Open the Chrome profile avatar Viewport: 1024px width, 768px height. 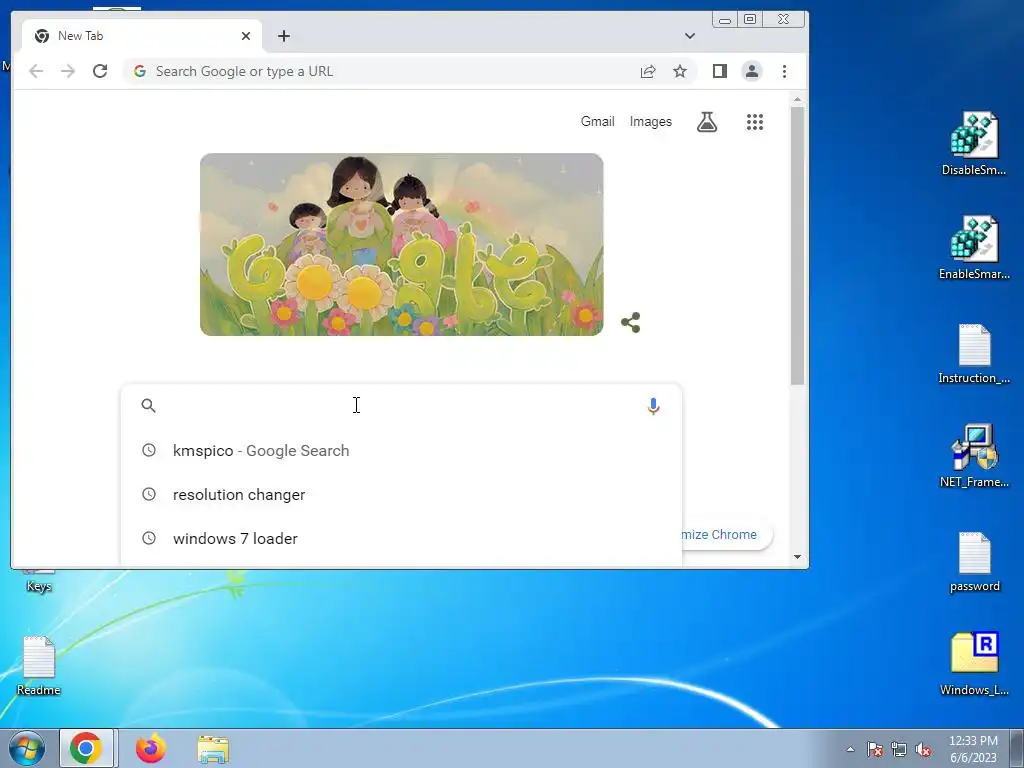[x=752, y=71]
